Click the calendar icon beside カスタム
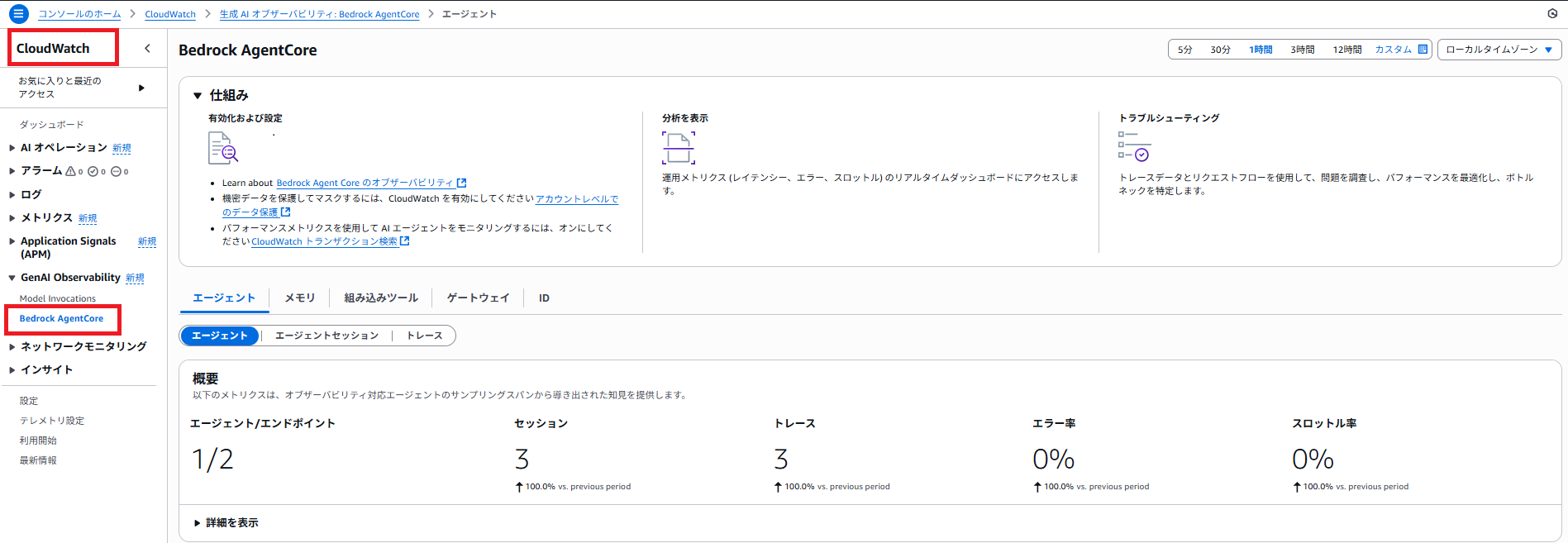Image resolution: width=1568 pixels, height=543 pixels. 1423,50
